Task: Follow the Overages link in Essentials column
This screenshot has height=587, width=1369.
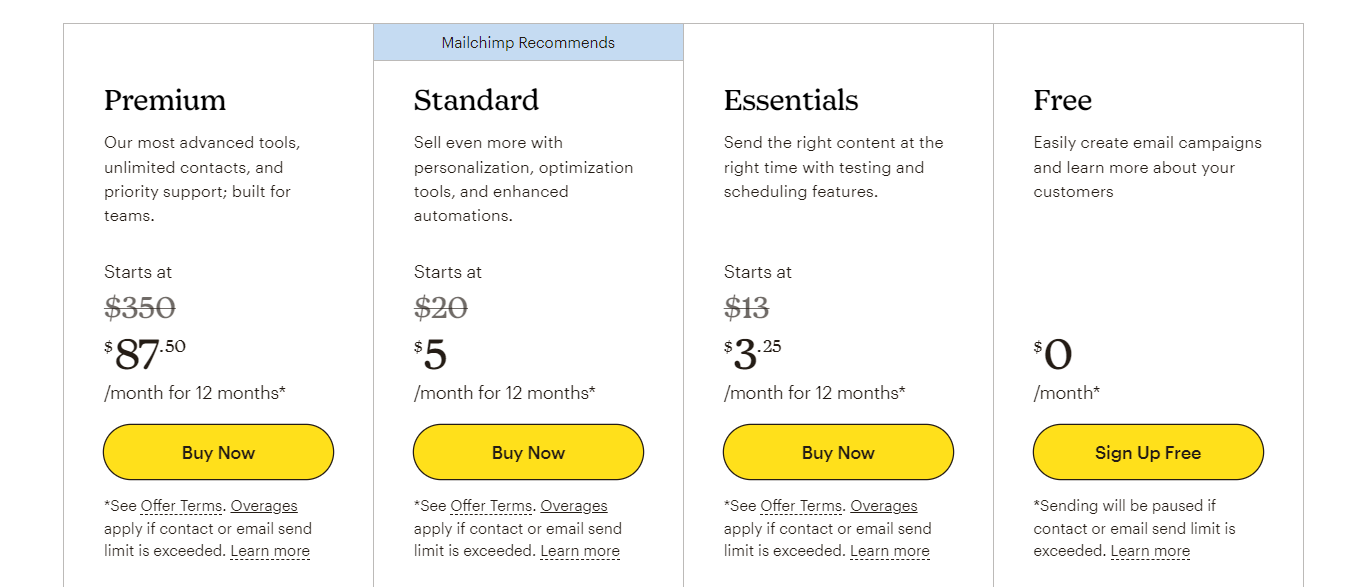Action: [x=884, y=506]
